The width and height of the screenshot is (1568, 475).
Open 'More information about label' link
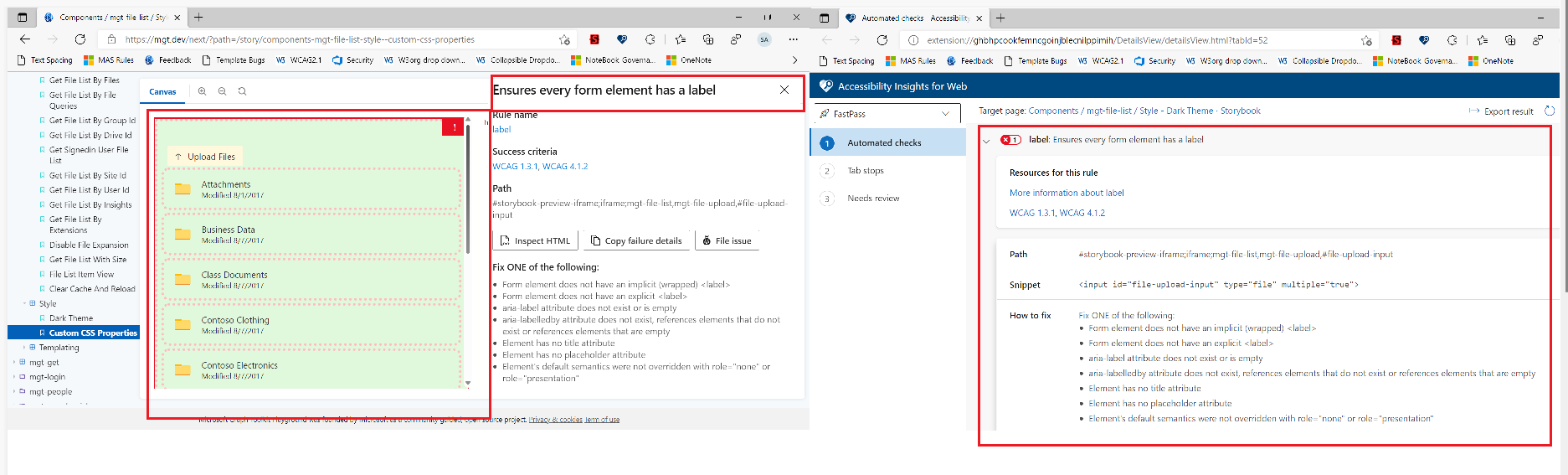coord(1067,193)
